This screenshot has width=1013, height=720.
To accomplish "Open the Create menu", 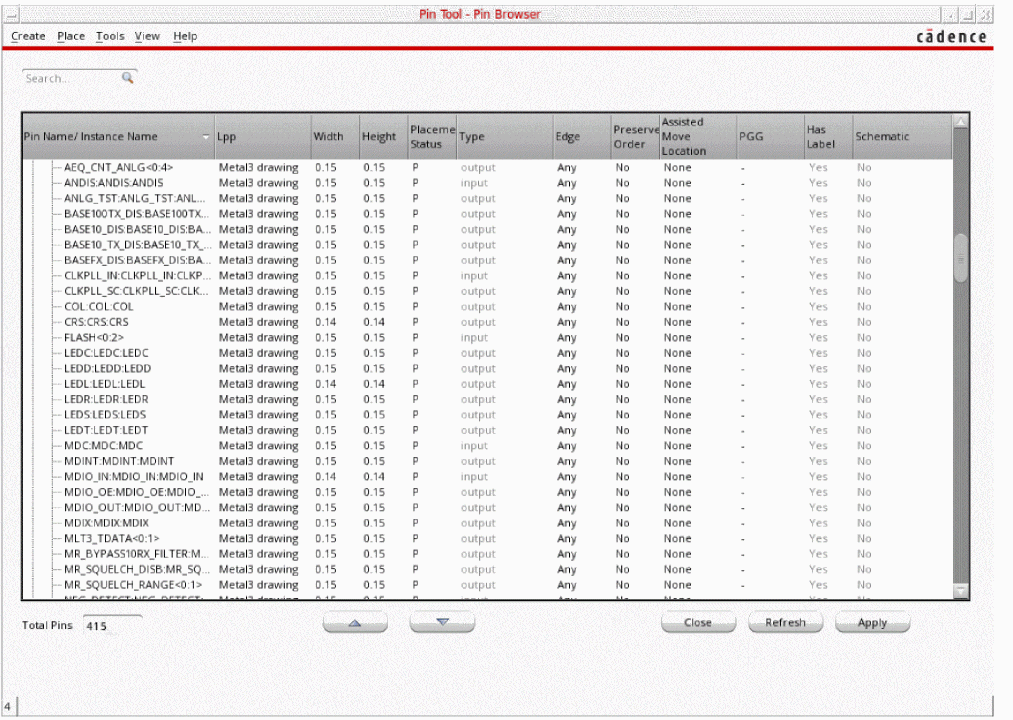I will point(28,36).
